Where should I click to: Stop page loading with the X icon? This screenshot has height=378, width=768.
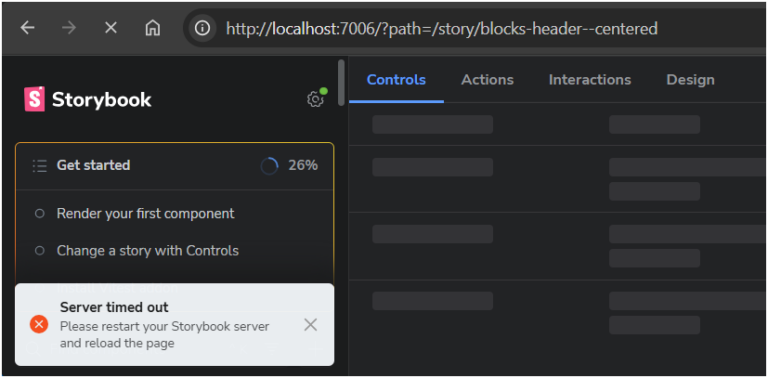[111, 28]
